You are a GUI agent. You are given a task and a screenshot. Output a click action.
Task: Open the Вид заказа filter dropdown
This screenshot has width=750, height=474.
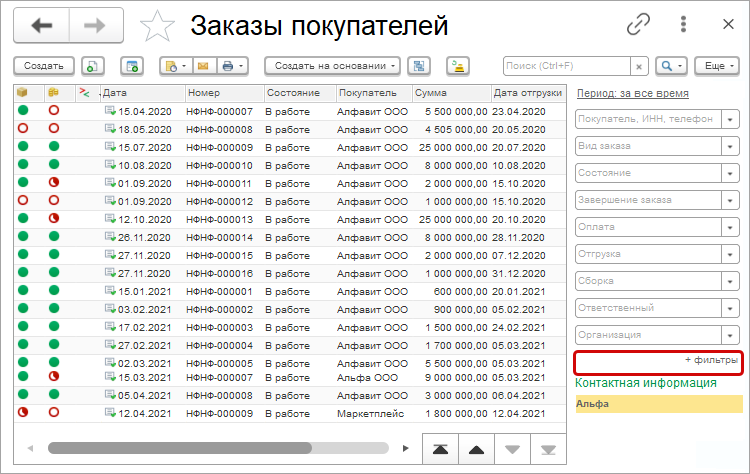[x=730, y=146]
